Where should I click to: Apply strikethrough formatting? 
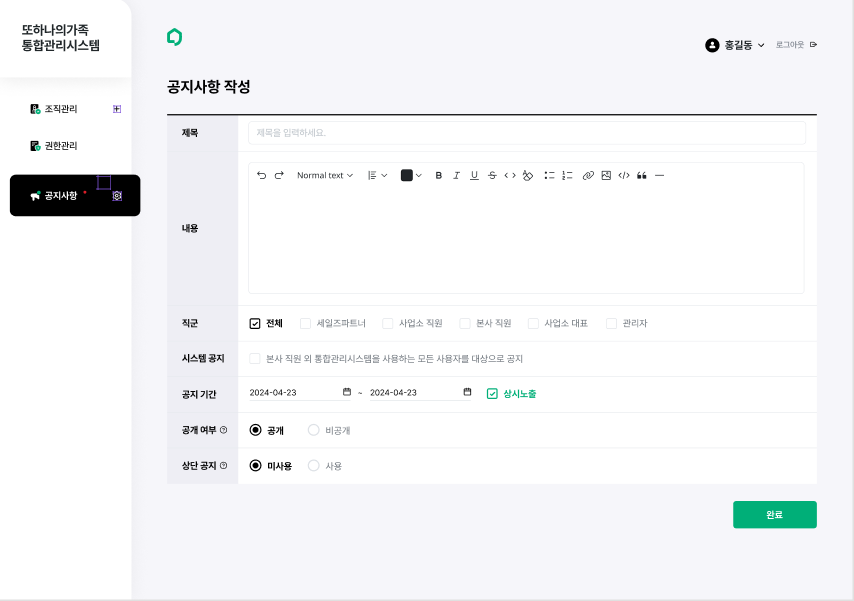pos(492,175)
